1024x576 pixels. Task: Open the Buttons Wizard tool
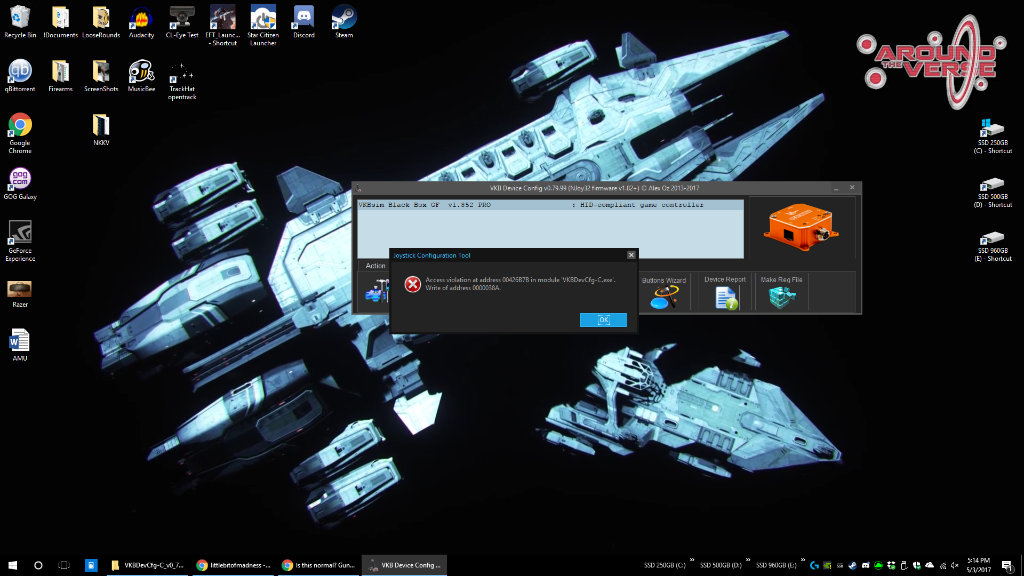665,293
